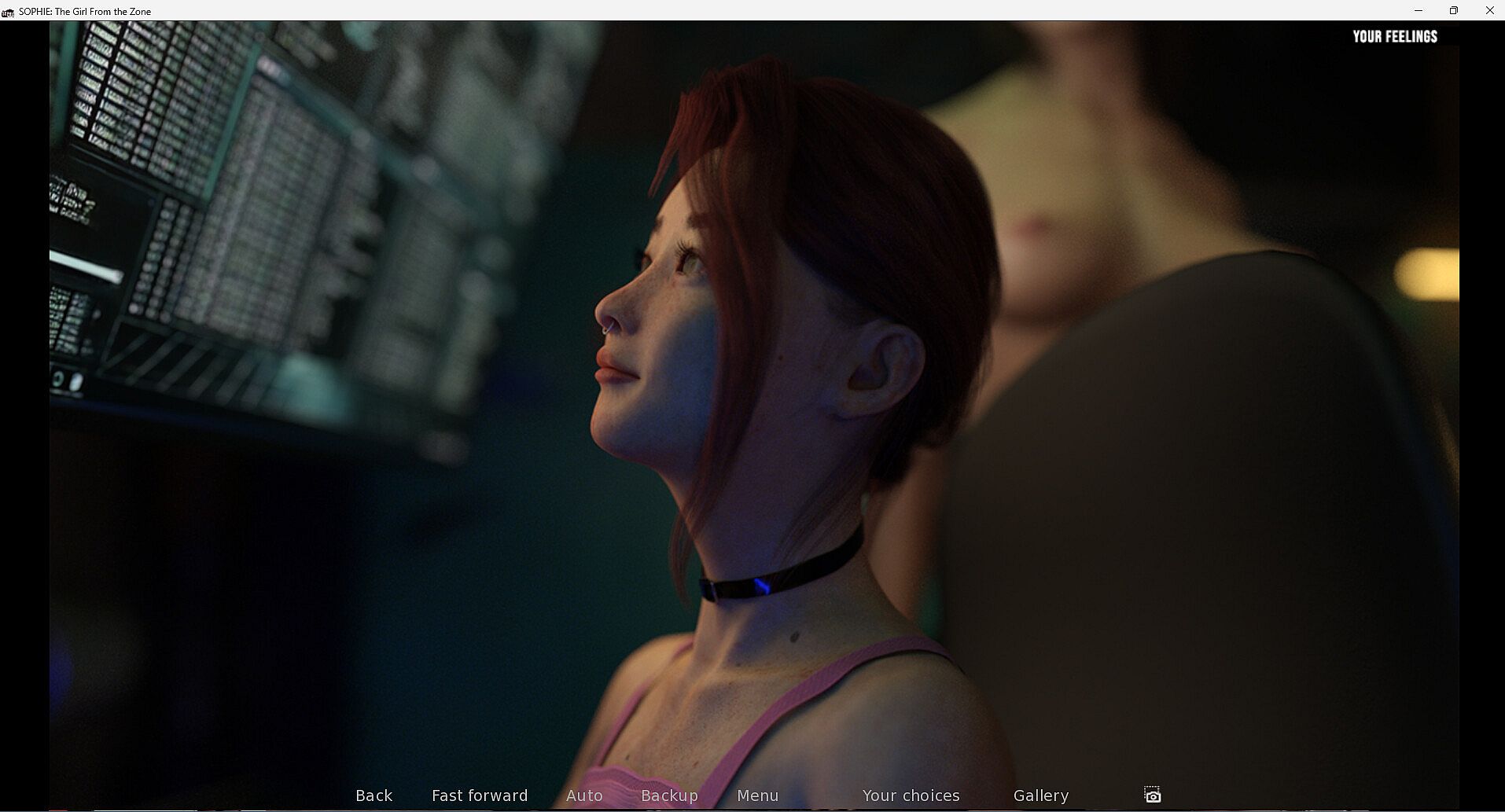Open the game Menu
The image size is (1505, 812).
757,795
